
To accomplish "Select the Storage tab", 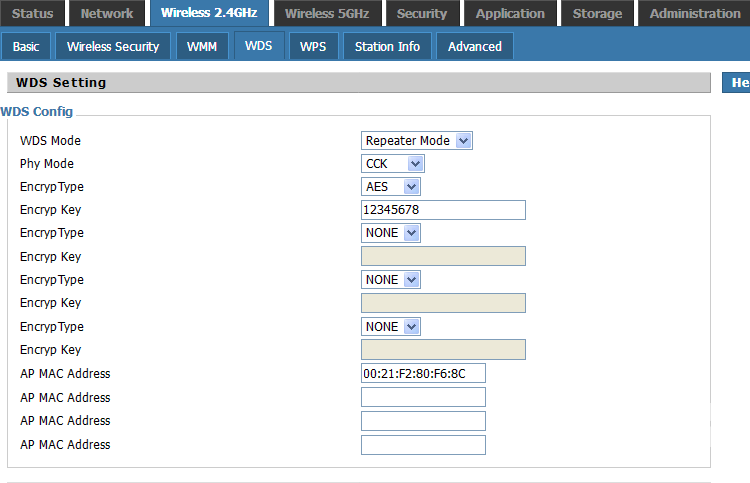I will pyautogui.click(x=597, y=14).
